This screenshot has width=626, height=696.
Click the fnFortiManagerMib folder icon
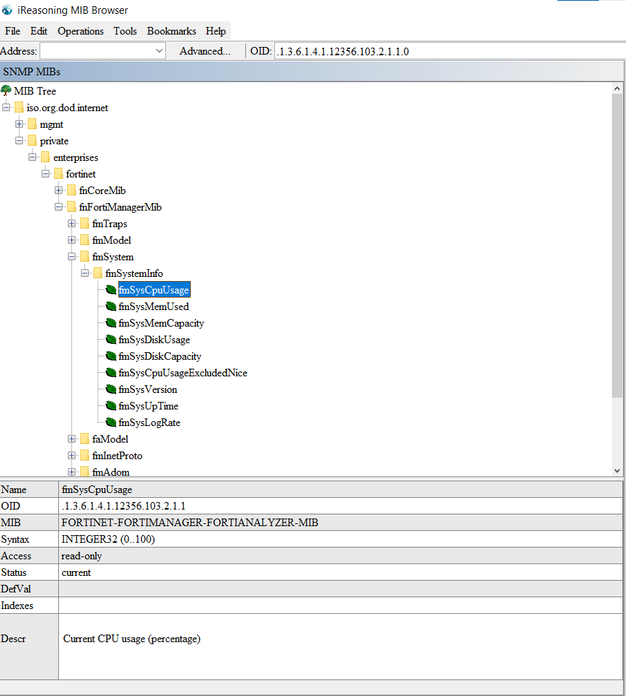[x=71, y=207]
